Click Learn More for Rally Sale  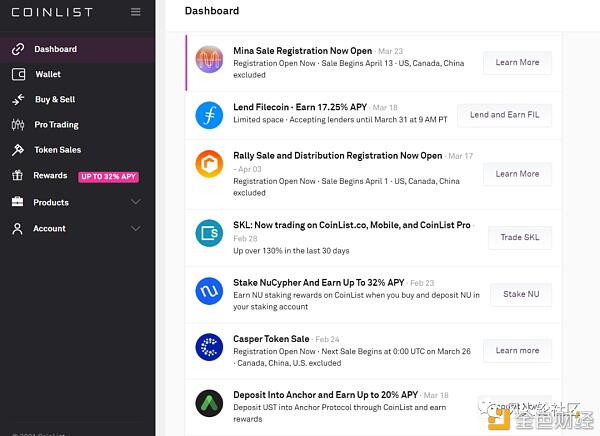pos(517,174)
